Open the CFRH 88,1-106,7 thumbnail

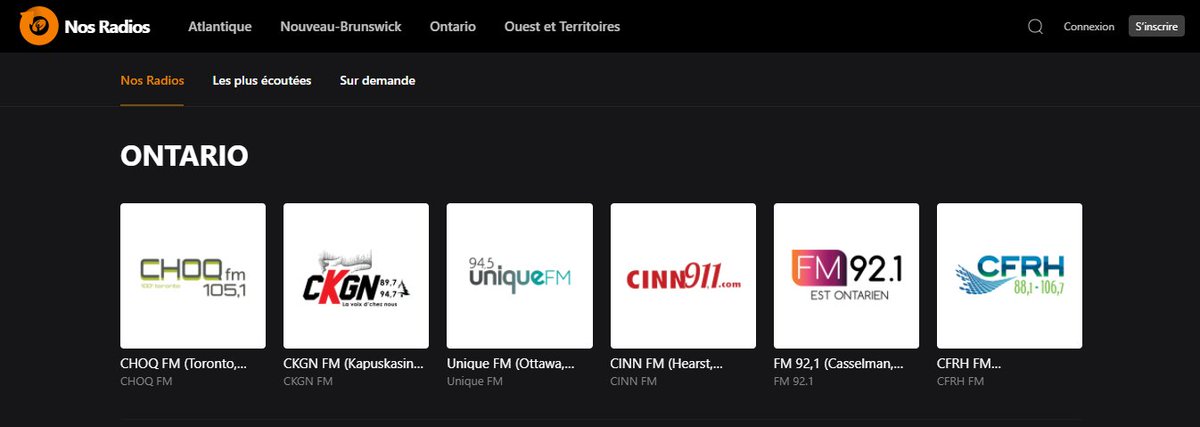pos(1010,276)
